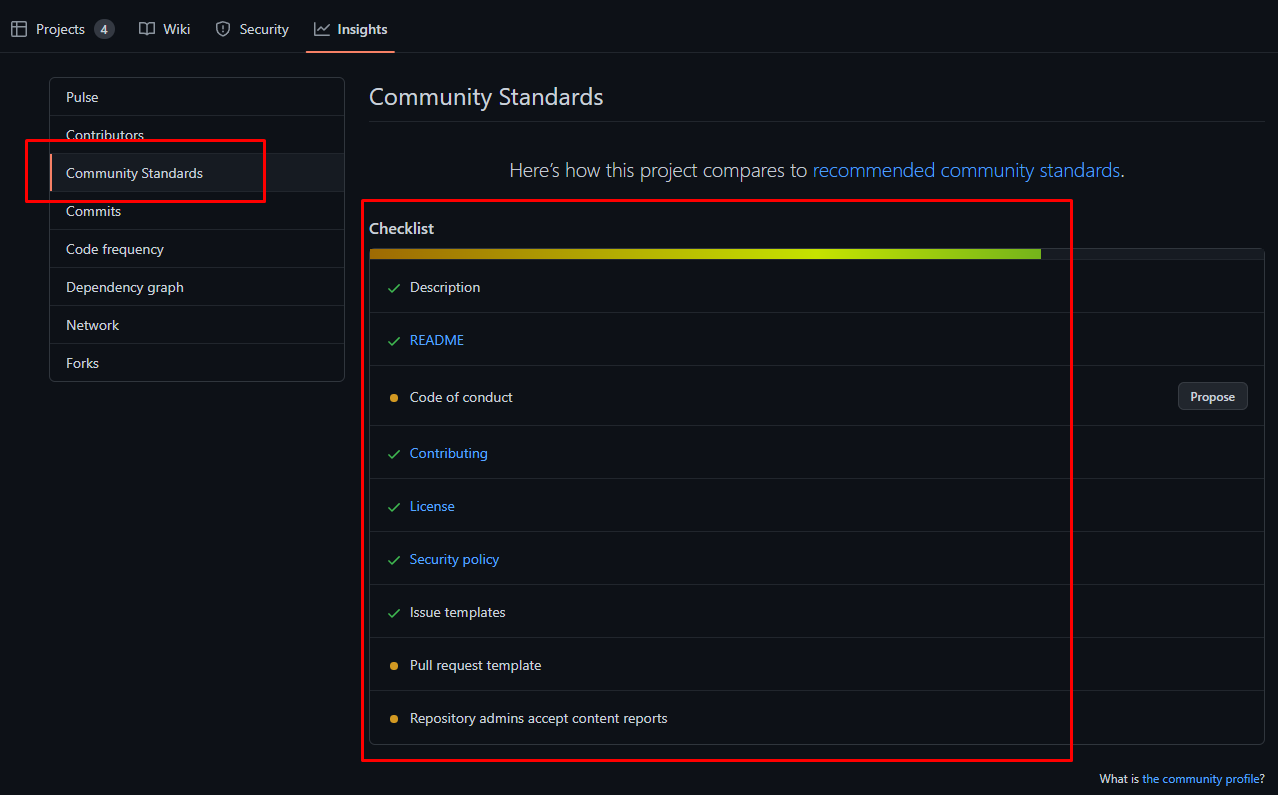The image size is (1278, 795).
Task: Click the green checkmark beside README
Action: tap(394, 341)
